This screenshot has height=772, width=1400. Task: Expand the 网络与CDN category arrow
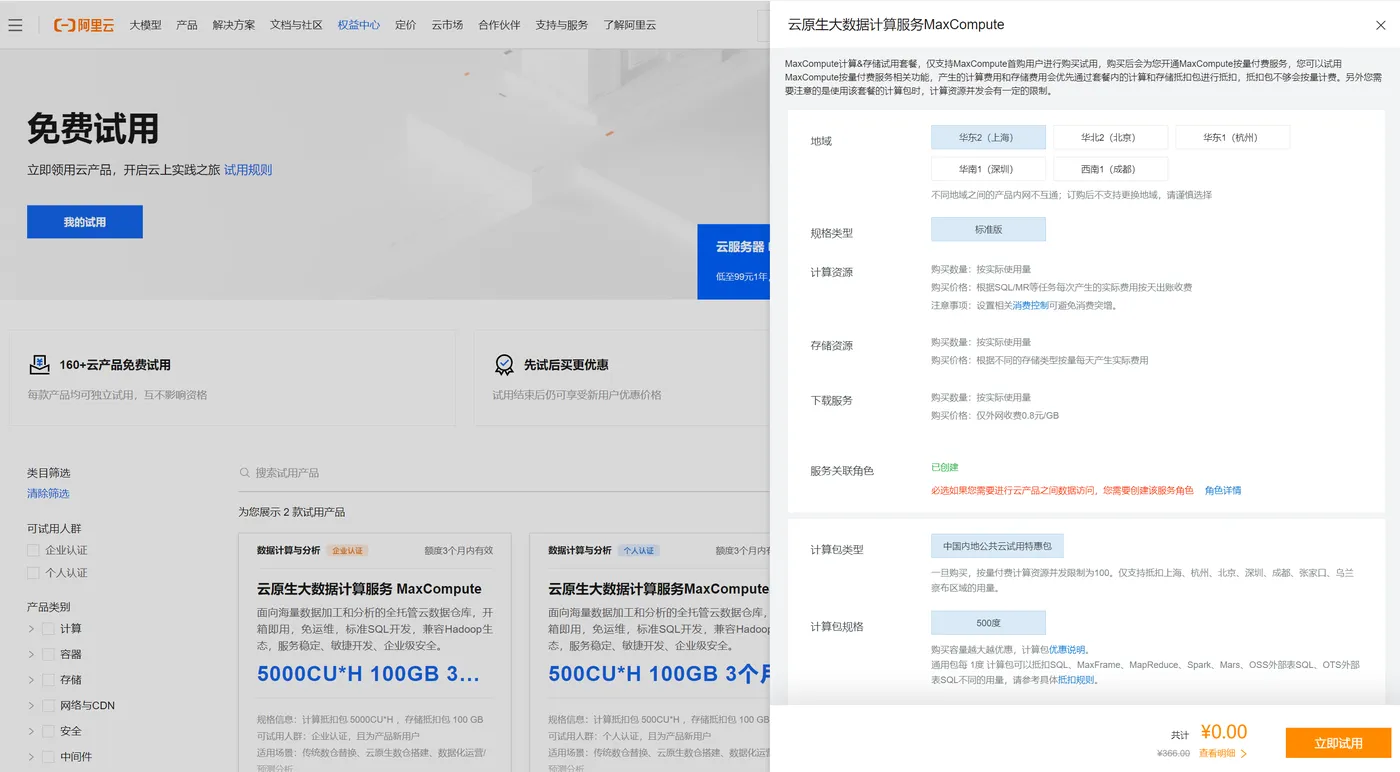[31, 706]
